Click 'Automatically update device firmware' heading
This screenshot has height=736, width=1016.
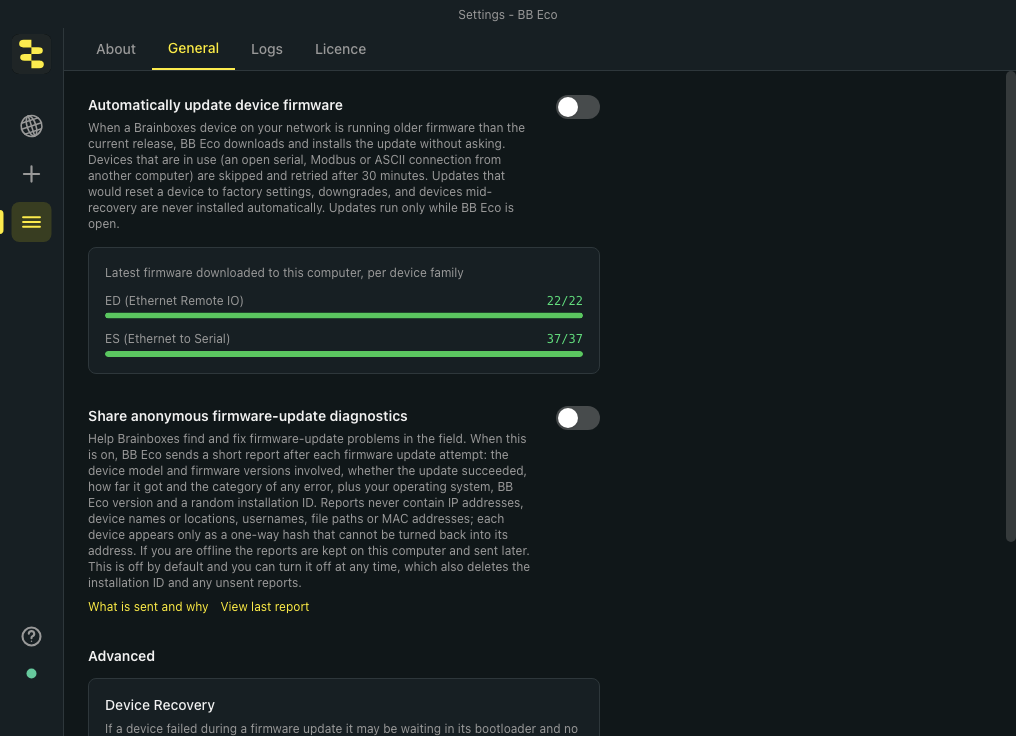(x=215, y=105)
